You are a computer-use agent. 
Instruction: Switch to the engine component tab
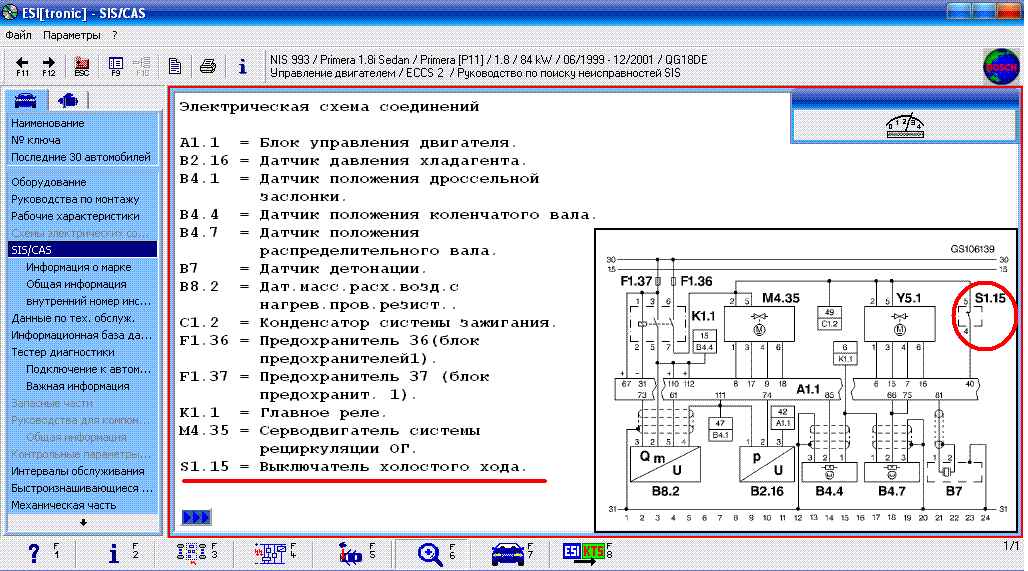[x=68, y=100]
